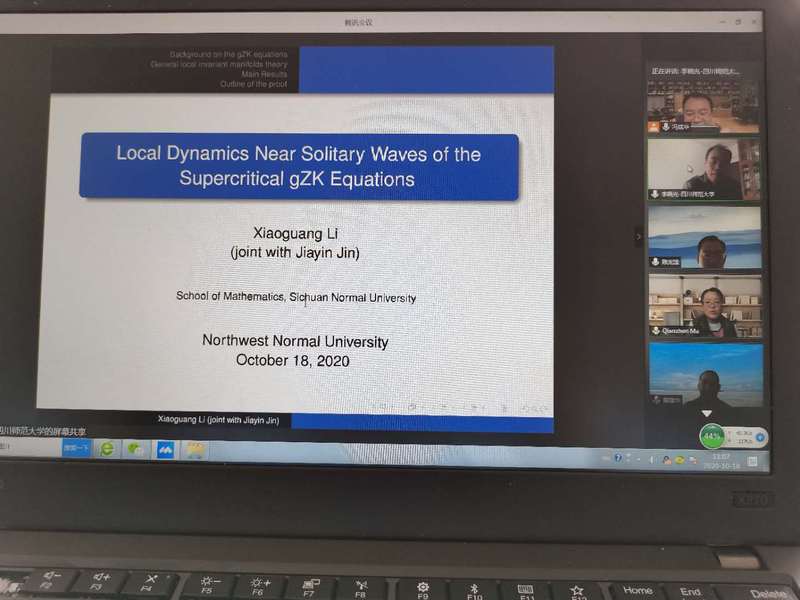
Task: Expand more videos with the white down arrow
Action: 706,413
